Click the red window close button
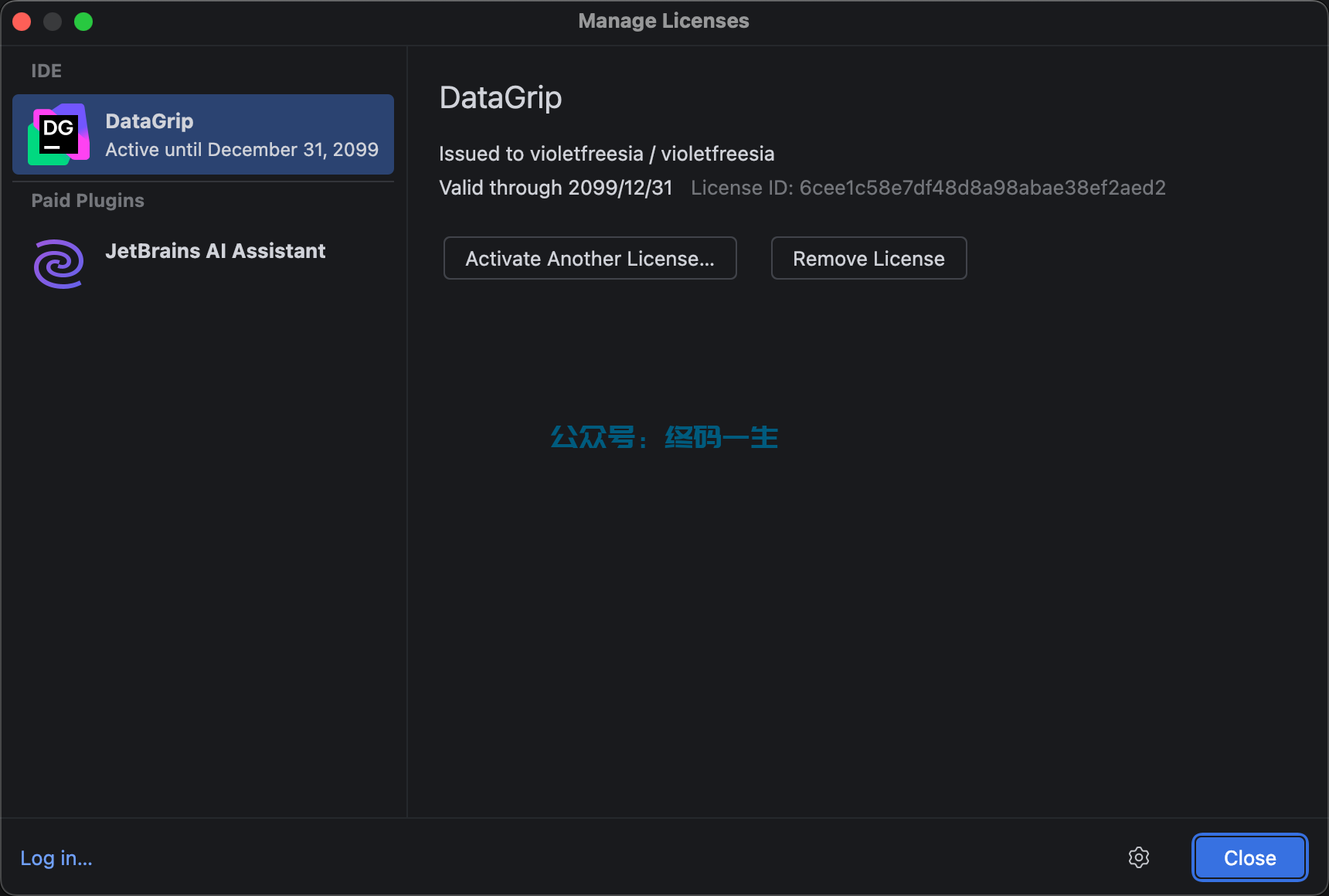 22,22
